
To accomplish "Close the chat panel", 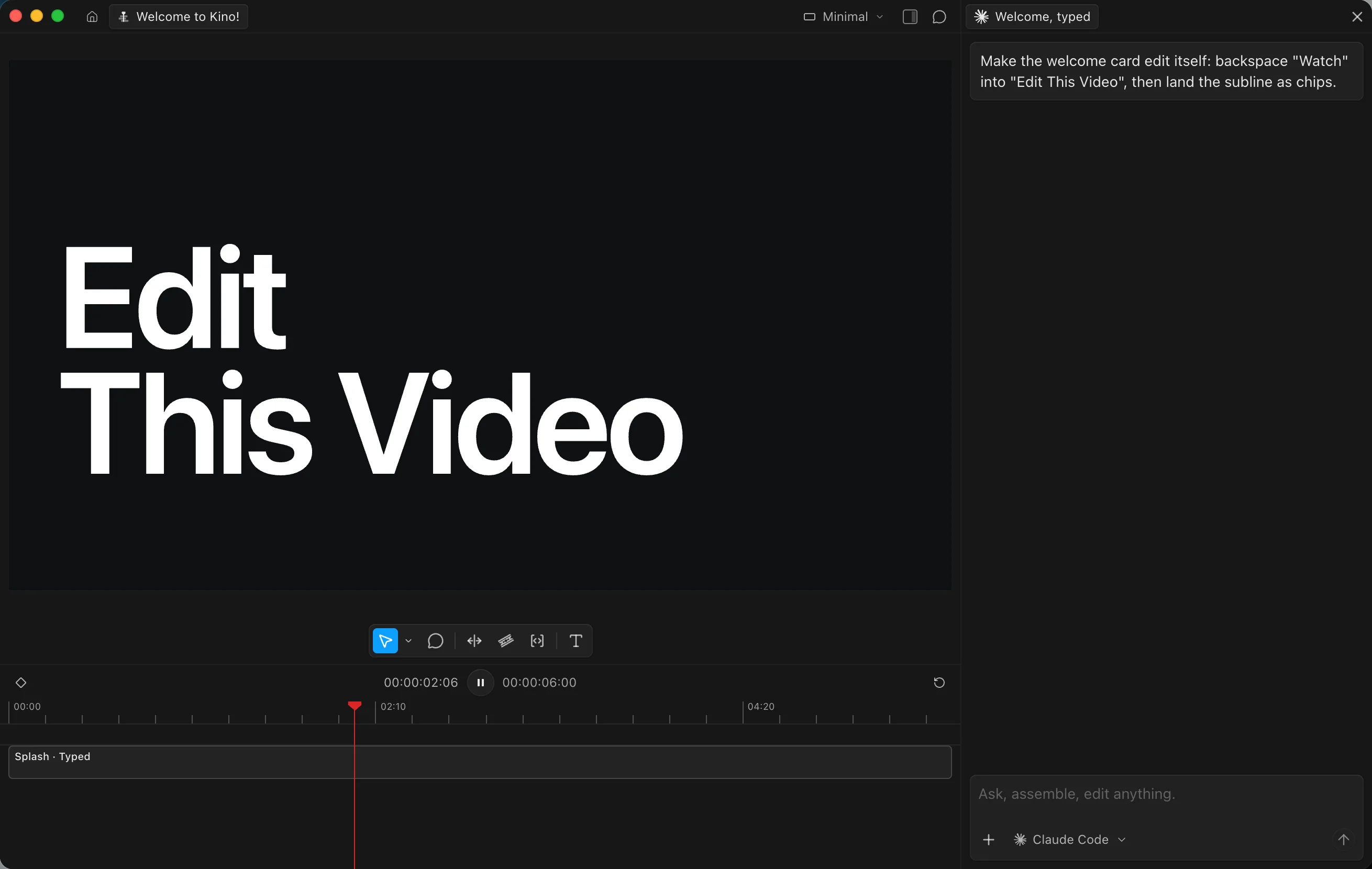I will [1357, 17].
